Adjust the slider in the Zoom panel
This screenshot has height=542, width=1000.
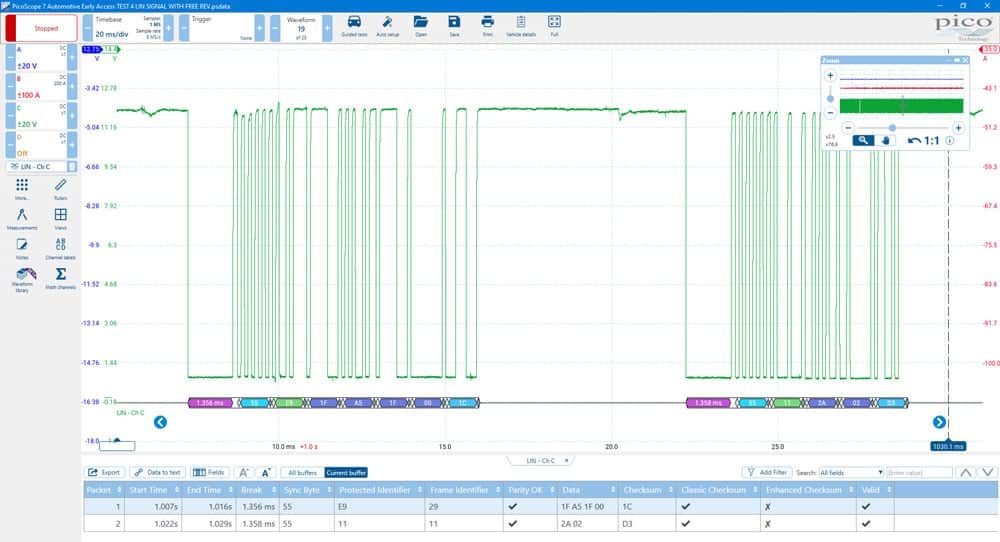[x=892, y=128]
